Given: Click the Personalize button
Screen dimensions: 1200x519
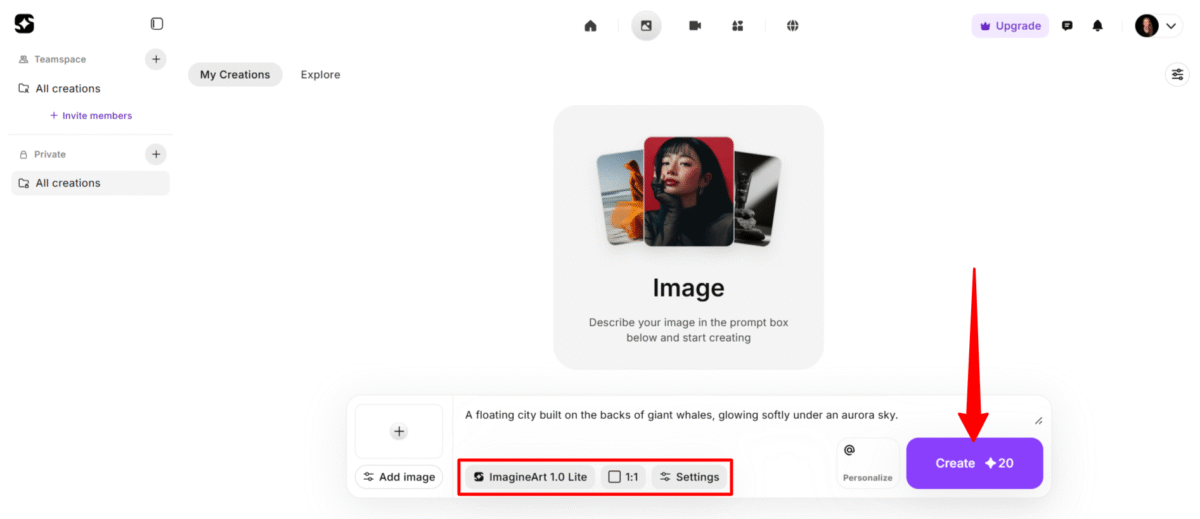Looking at the screenshot, I should [x=867, y=463].
